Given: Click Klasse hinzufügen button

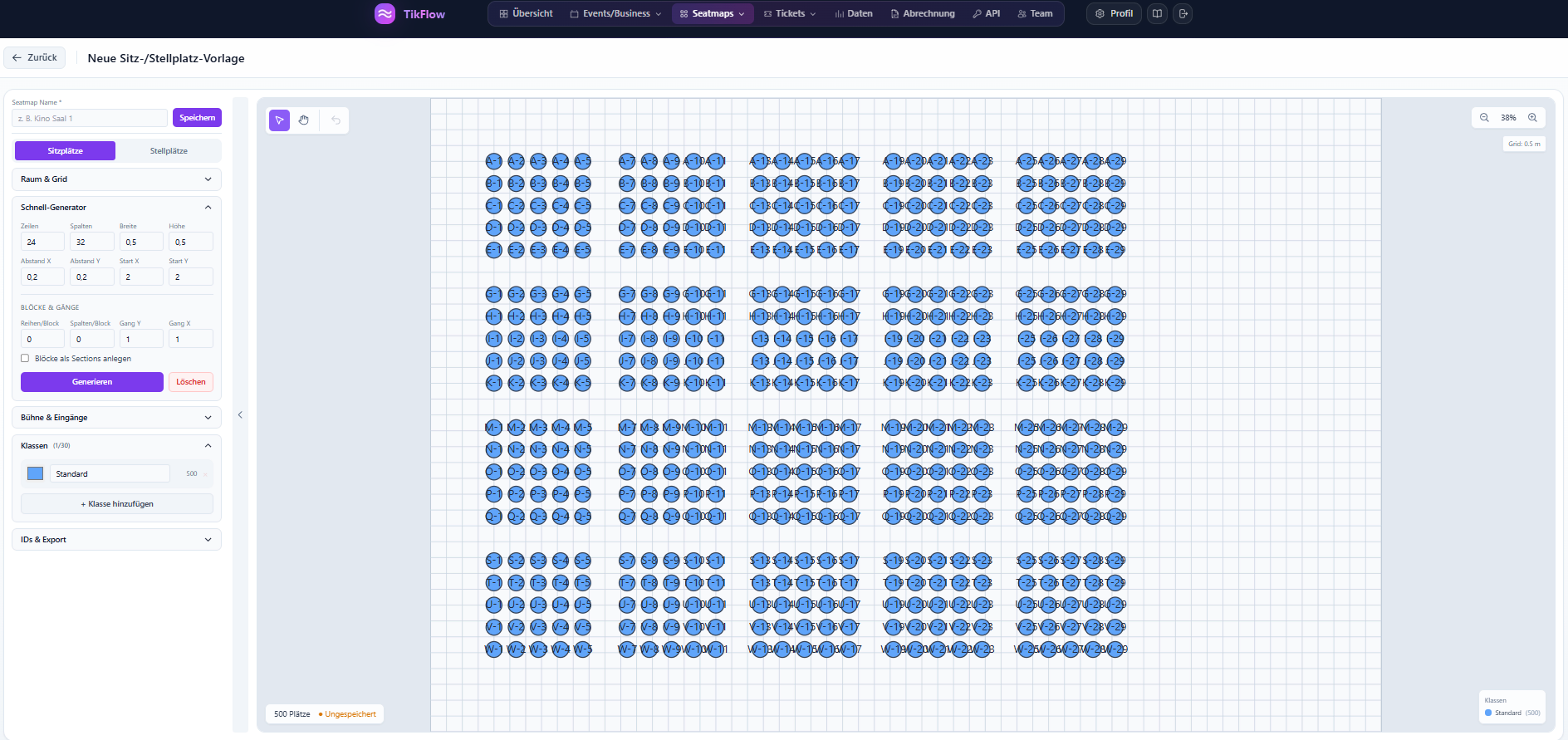Looking at the screenshot, I should coord(117,504).
